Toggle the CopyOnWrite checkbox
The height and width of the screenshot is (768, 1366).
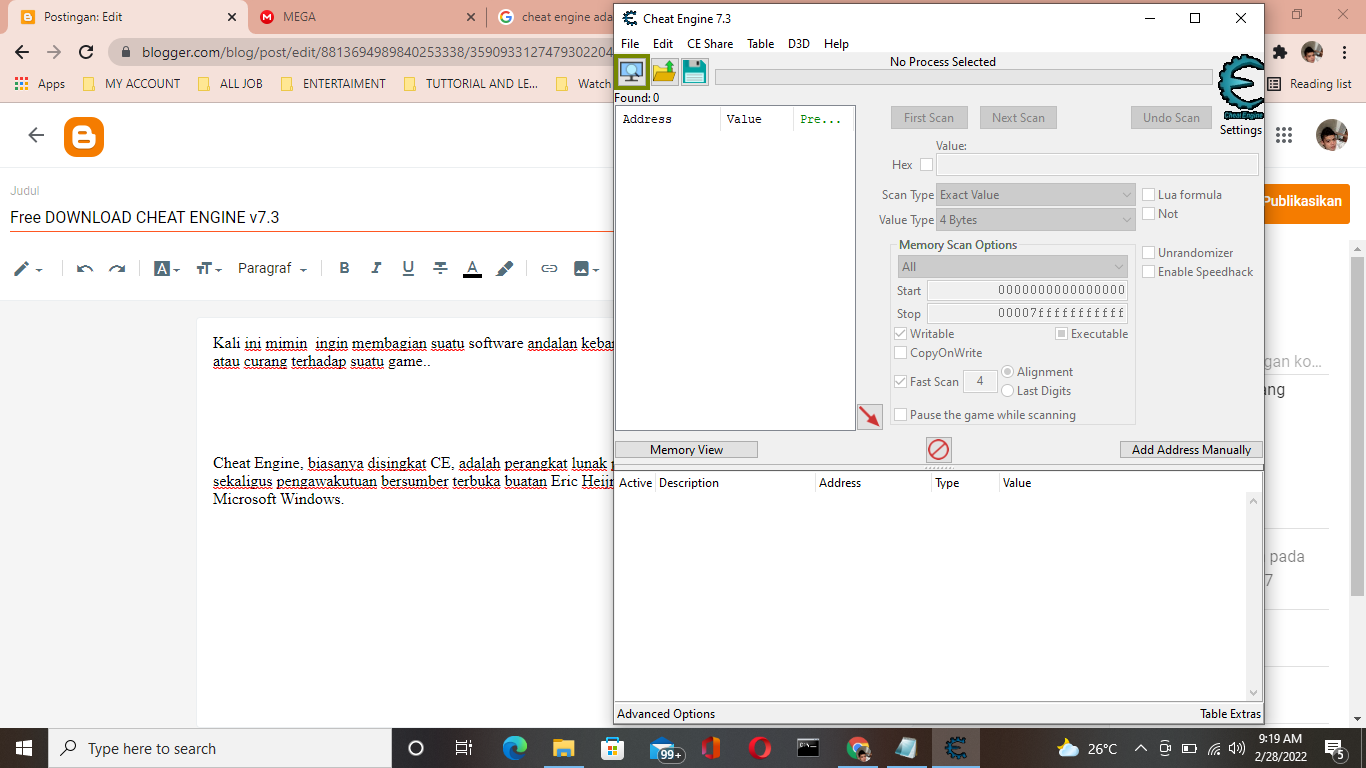coord(901,353)
